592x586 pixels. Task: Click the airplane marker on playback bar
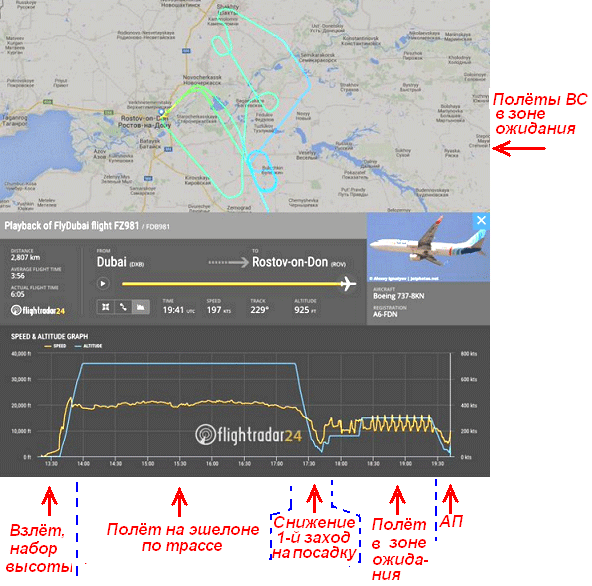coord(347,284)
